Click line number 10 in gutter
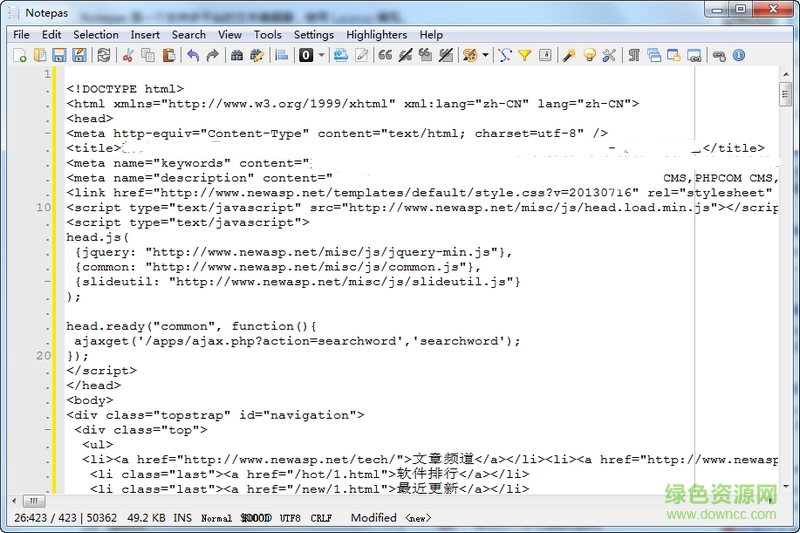This screenshot has width=800, height=533. tap(44, 208)
